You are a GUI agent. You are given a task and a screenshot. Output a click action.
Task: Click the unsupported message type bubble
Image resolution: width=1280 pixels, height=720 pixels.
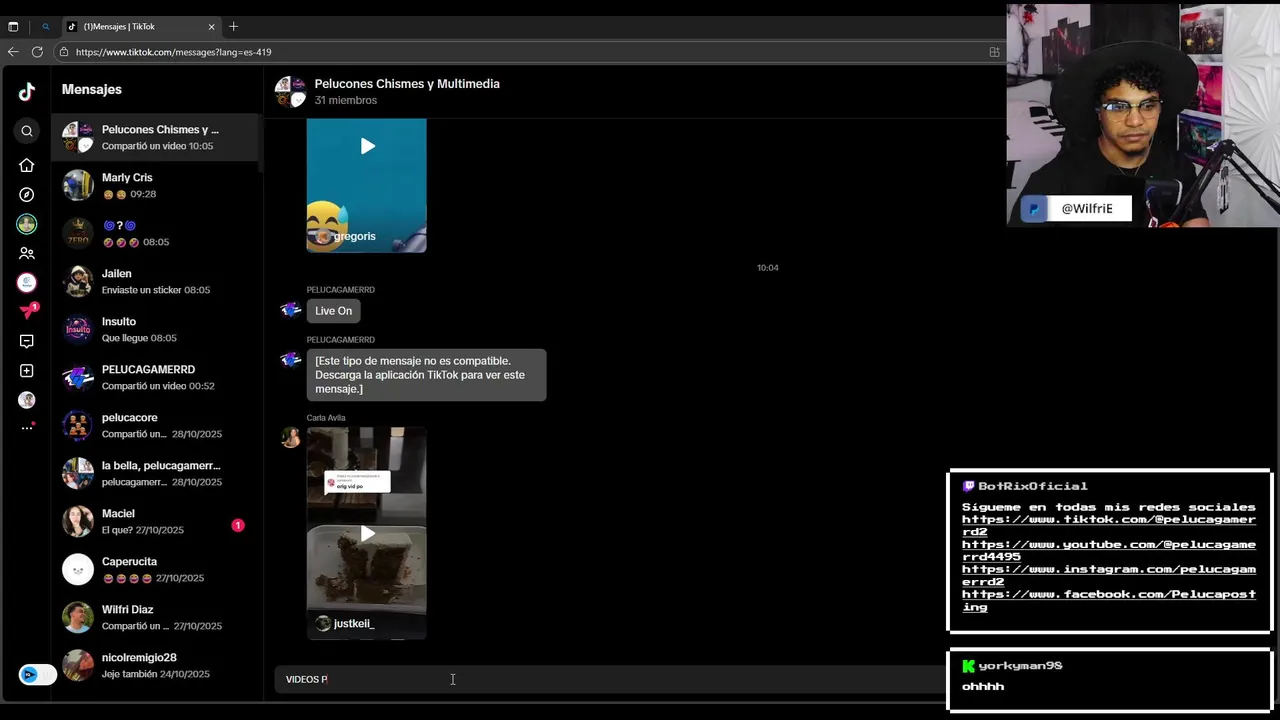[427, 375]
